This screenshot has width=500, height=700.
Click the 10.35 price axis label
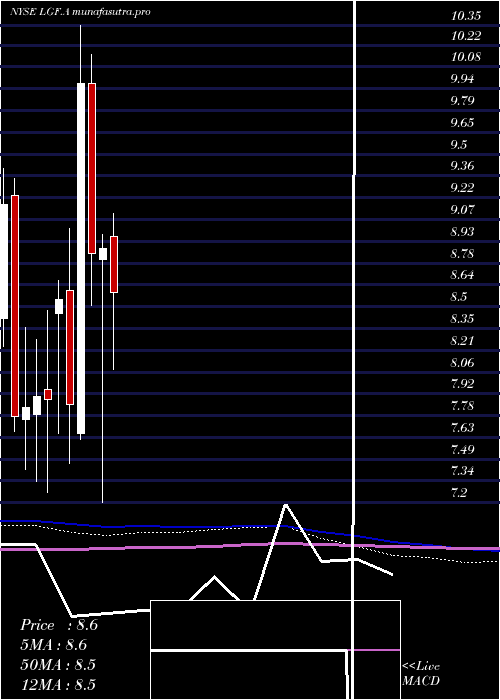pyautogui.click(x=466, y=16)
